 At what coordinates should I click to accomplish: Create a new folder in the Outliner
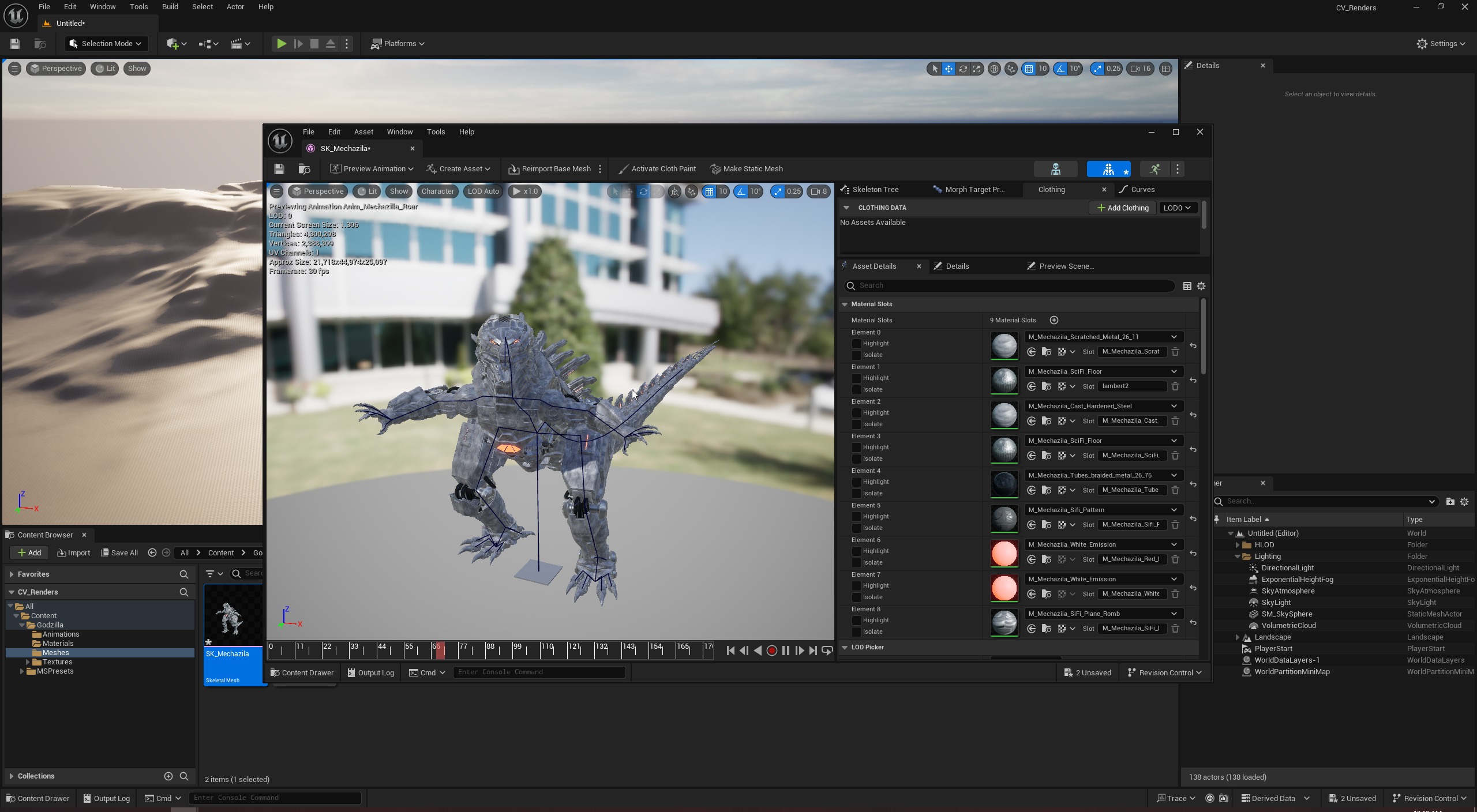[1450, 502]
